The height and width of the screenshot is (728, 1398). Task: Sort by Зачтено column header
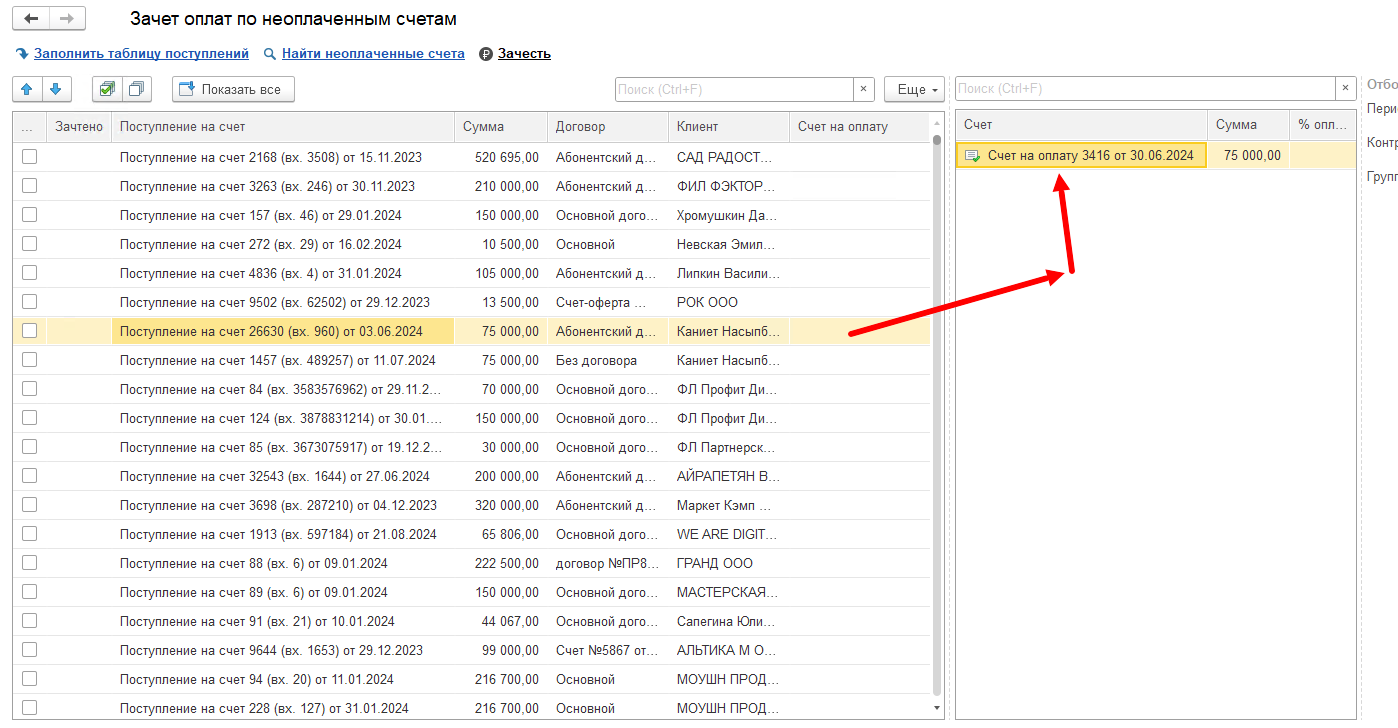click(79, 127)
